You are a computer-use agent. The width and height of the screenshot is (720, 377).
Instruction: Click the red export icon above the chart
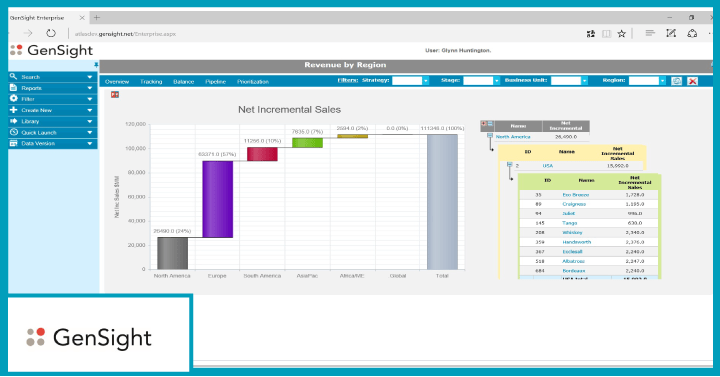click(x=115, y=95)
